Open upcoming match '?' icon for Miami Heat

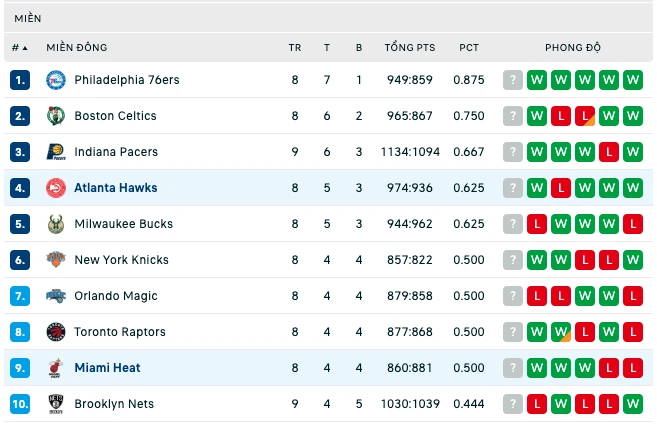pyautogui.click(x=512, y=368)
